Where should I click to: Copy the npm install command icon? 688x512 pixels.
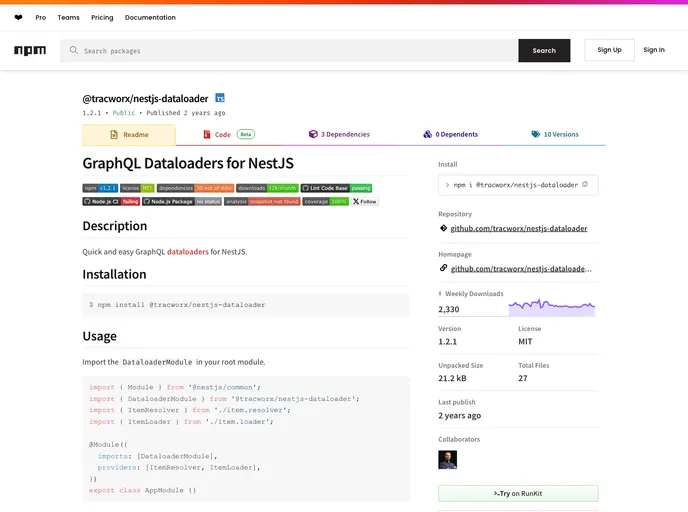585,185
